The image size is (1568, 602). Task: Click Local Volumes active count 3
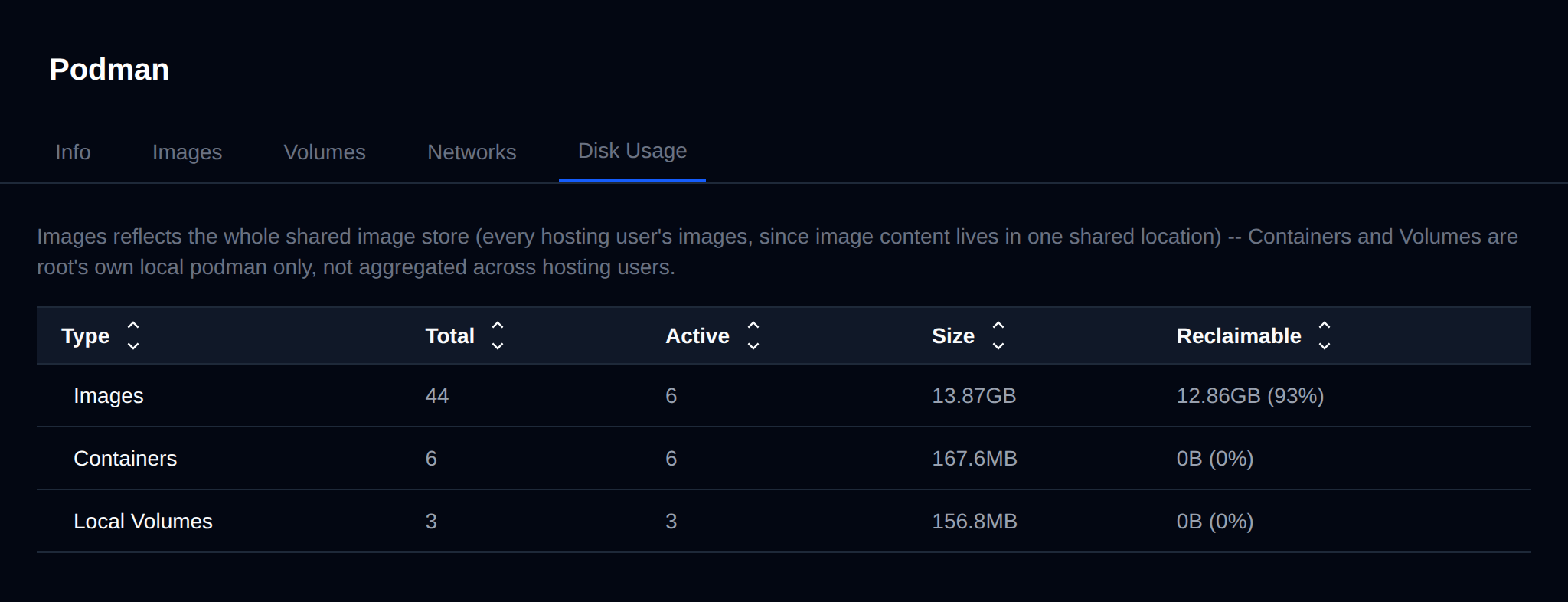[x=671, y=521]
